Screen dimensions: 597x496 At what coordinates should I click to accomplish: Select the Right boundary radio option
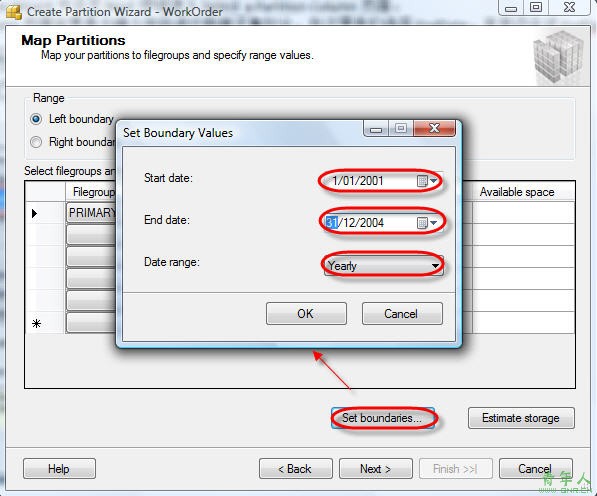[36, 142]
